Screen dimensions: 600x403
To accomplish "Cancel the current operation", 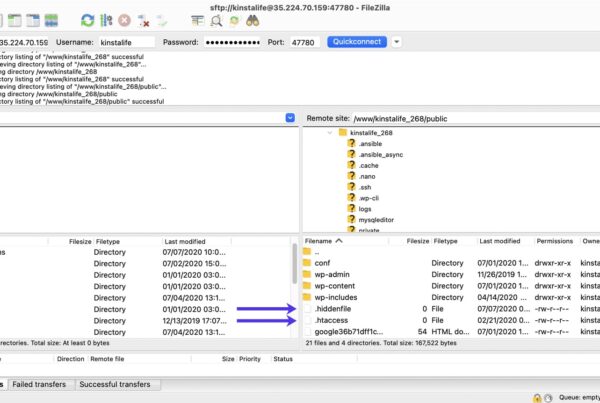I will [124, 20].
